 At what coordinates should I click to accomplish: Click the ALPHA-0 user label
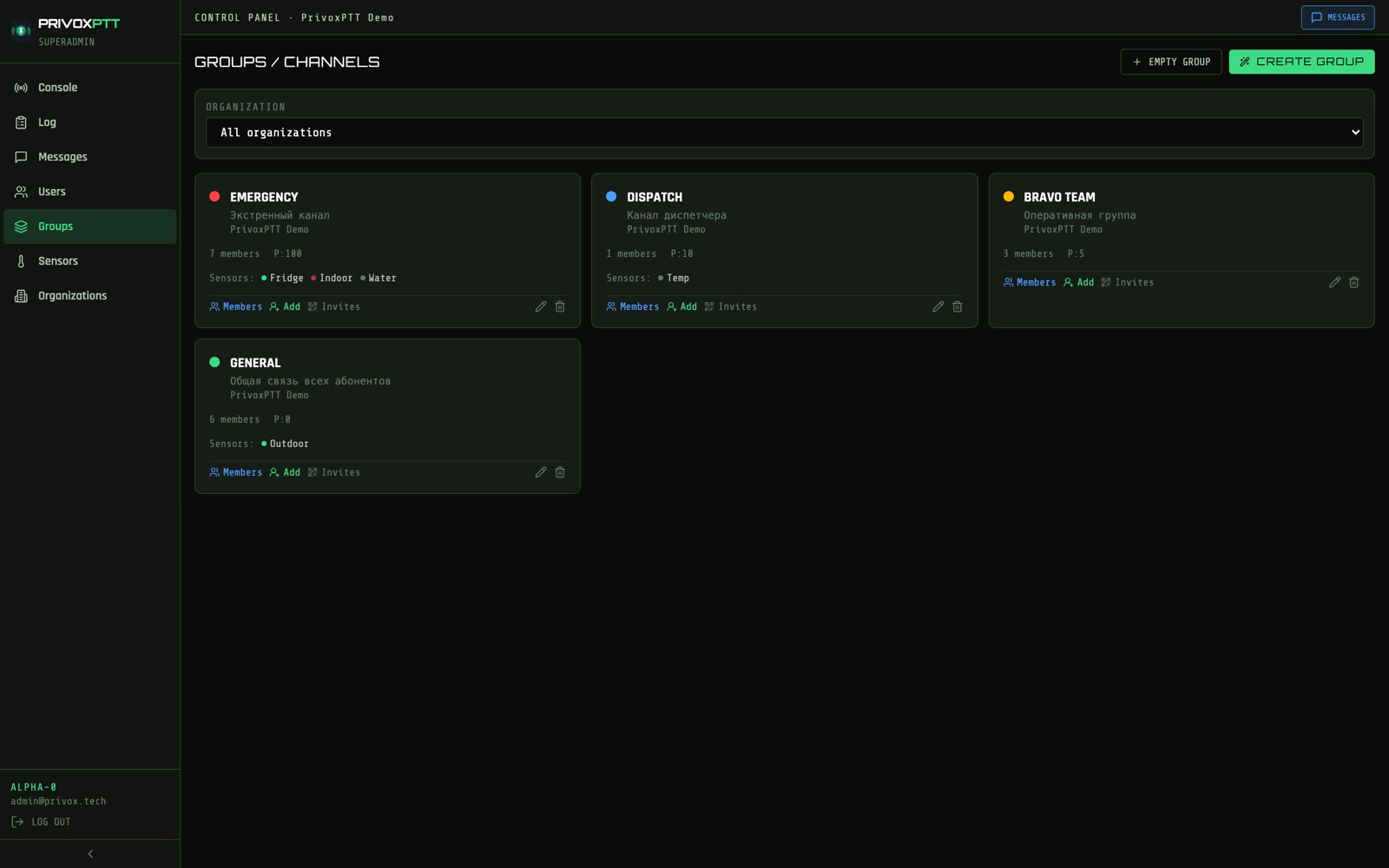point(34,787)
